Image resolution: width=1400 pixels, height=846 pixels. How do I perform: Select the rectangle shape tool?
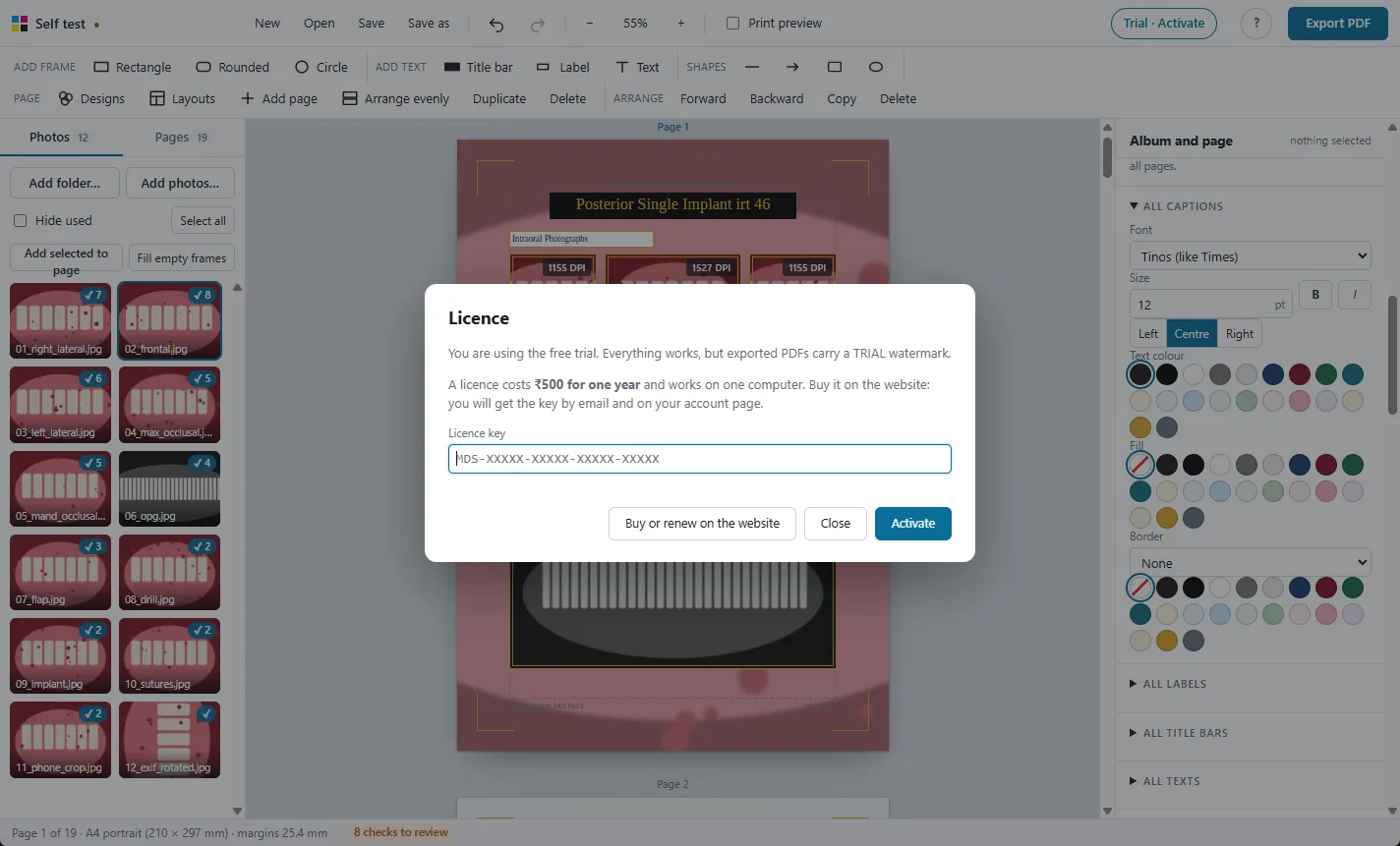click(x=835, y=67)
